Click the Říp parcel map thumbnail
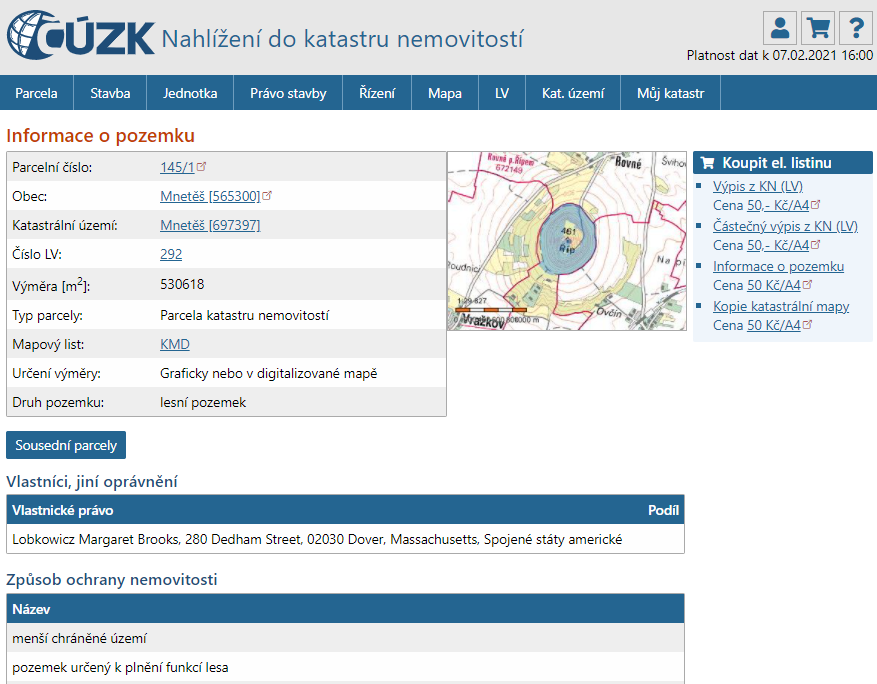This screenshot has height=684, width=877. click(x=567, y=240)
